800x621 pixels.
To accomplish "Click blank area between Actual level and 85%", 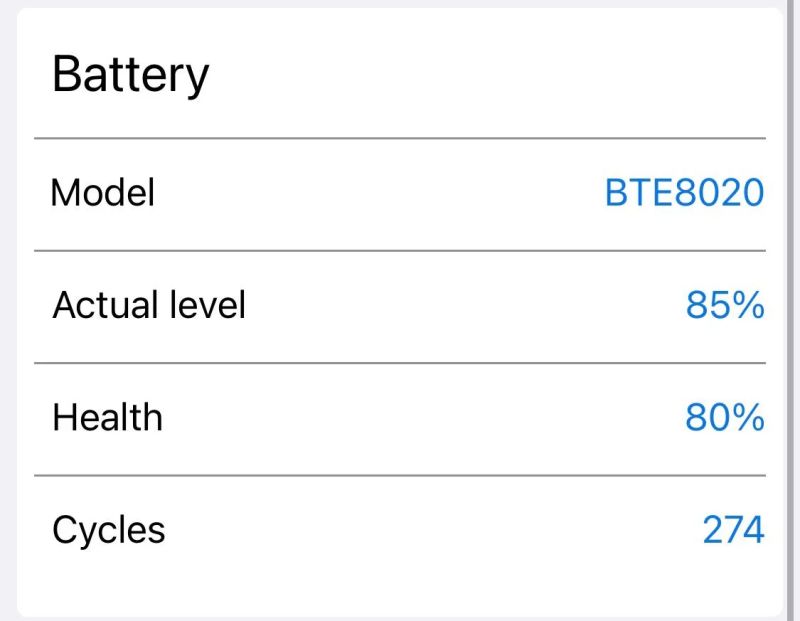I will coord(460,305).
